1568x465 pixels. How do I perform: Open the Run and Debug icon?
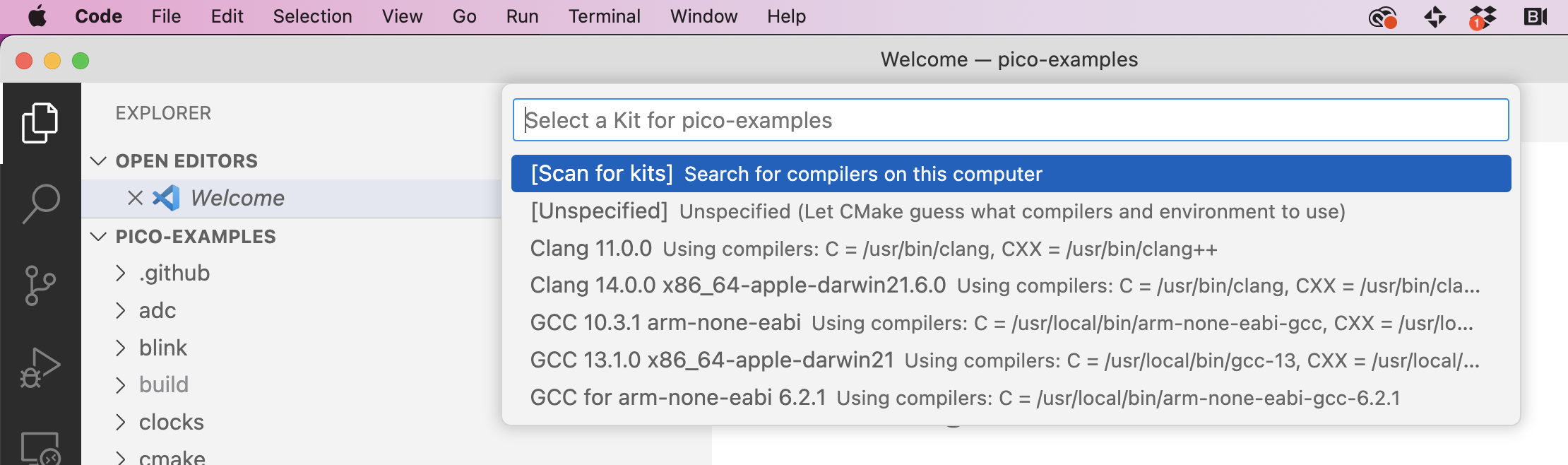click(x=40, y=368)
